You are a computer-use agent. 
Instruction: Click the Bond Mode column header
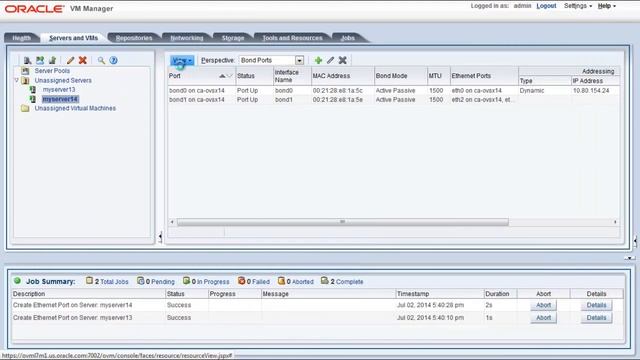tap(400, 76)
